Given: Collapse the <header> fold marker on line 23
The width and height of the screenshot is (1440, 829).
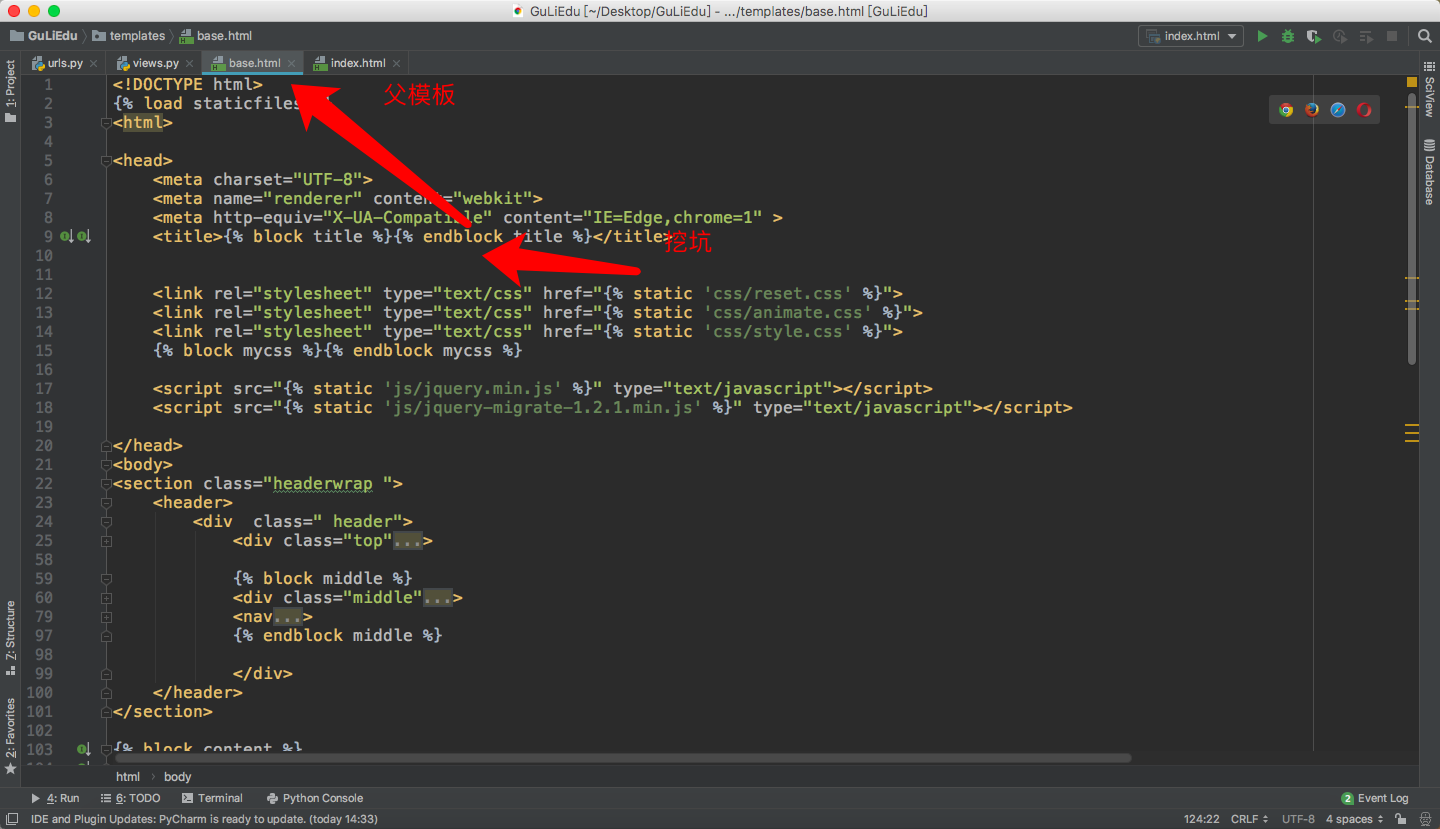Looking at the screenshot, I should coord(106,503).
